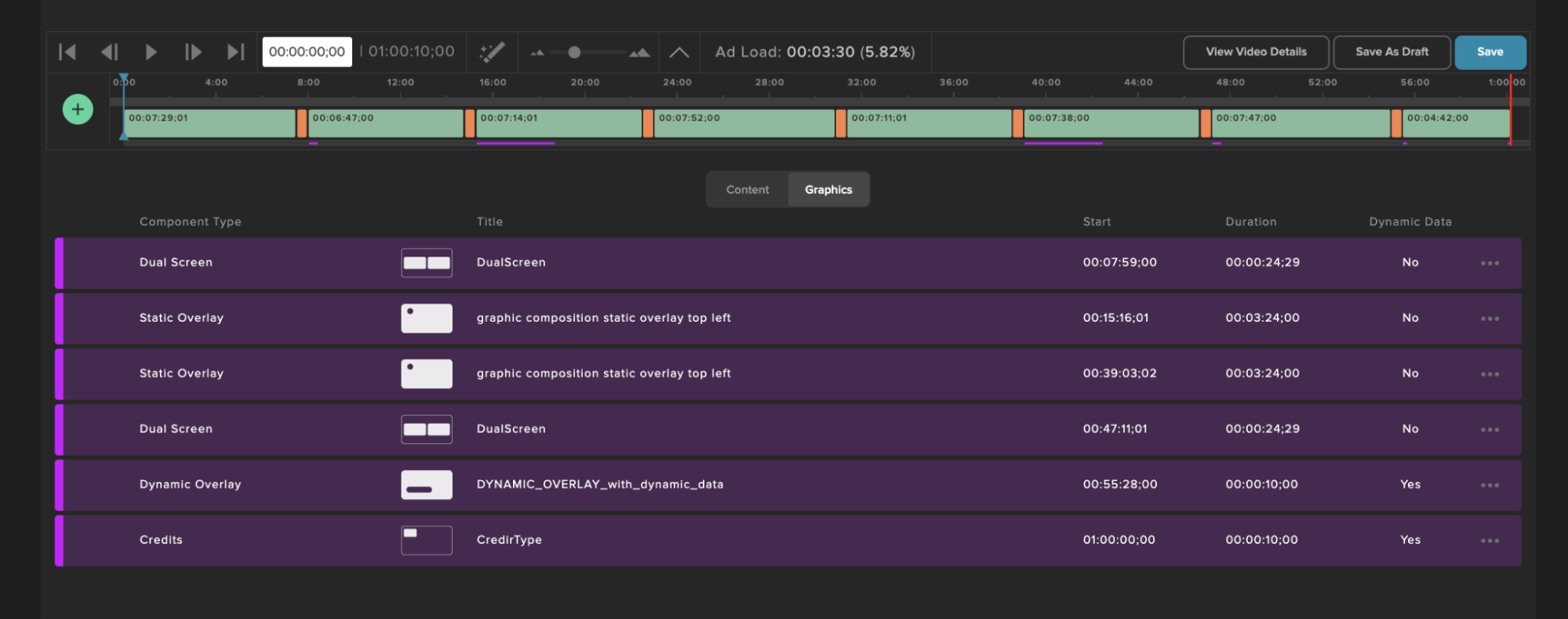Click the Ad Load 00:03:30 (5.82%) readout
Screen dimensions: 1568x619
click(x=815, y=52)
